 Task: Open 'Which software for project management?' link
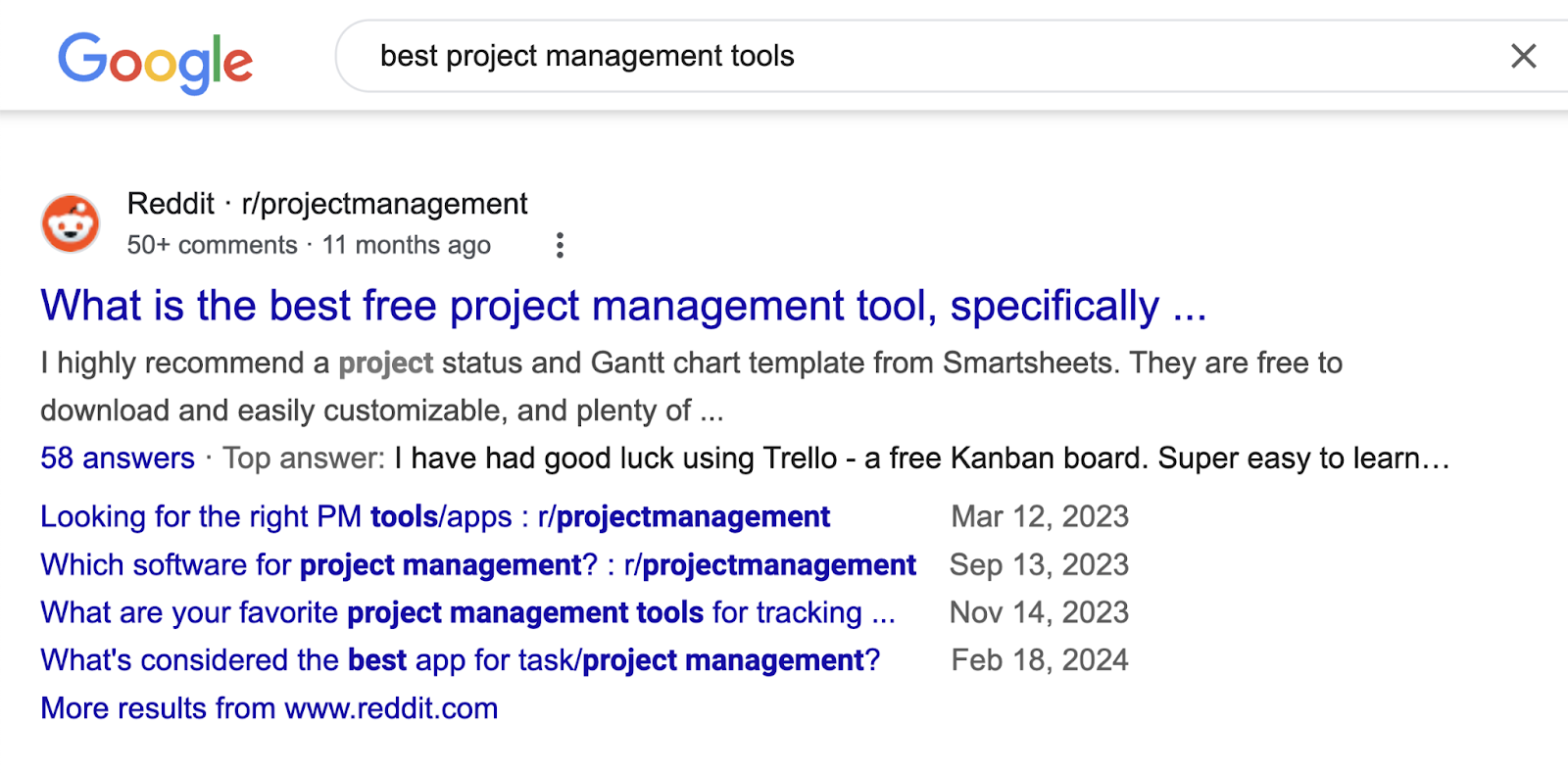pyautogui.click(x=478, y=564)
